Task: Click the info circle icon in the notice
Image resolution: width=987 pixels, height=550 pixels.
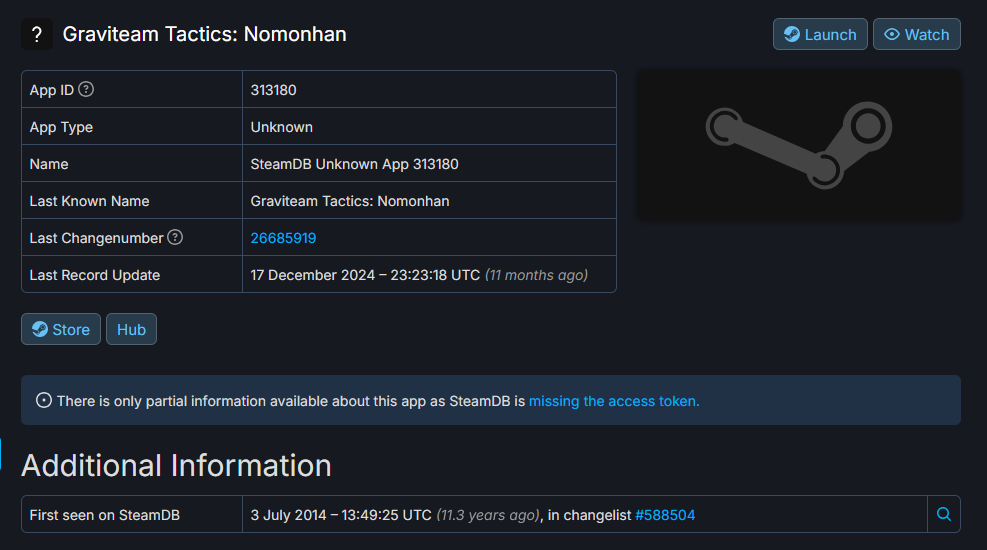Action: point(44,401)
